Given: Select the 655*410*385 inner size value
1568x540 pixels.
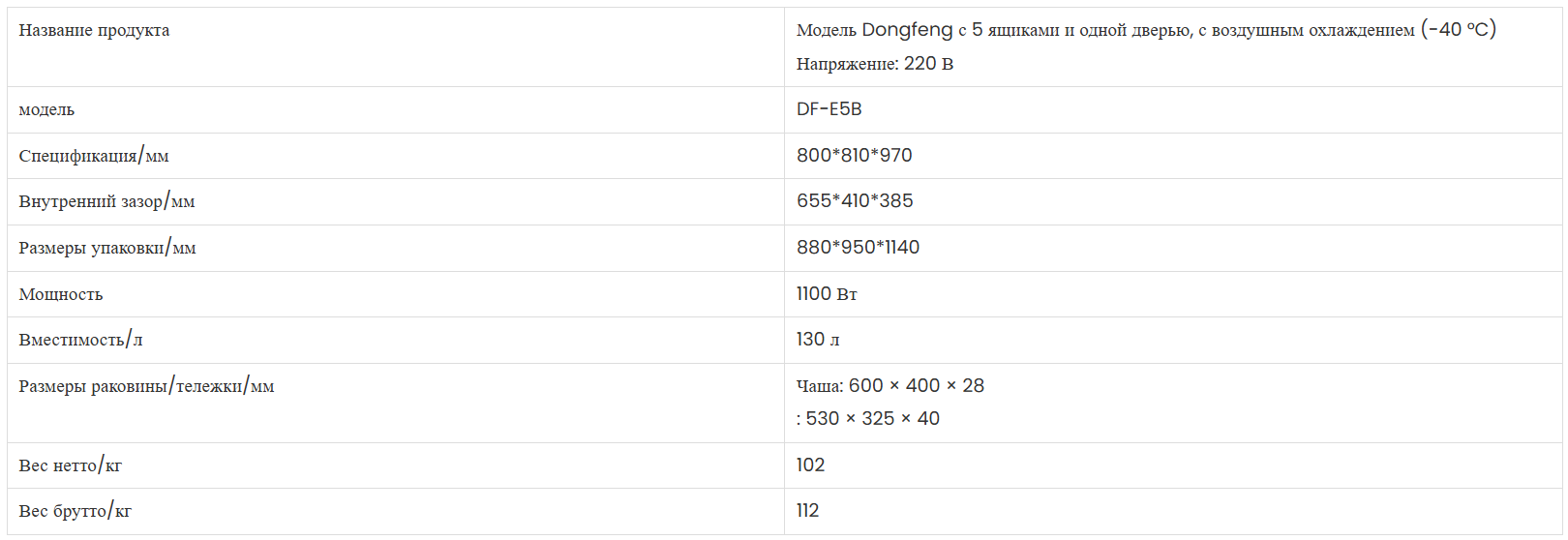Looking at the screenshot, I should click(x=855, y=201).
